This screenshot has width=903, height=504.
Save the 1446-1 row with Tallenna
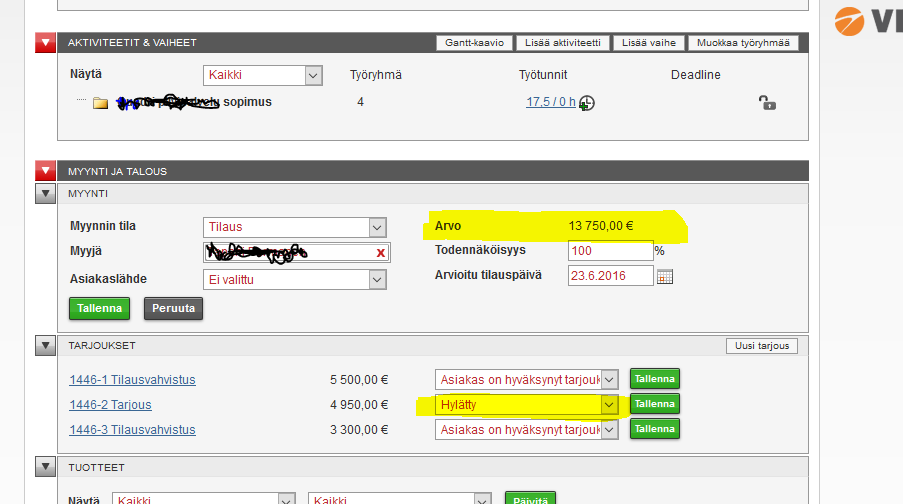click(655, 379)
